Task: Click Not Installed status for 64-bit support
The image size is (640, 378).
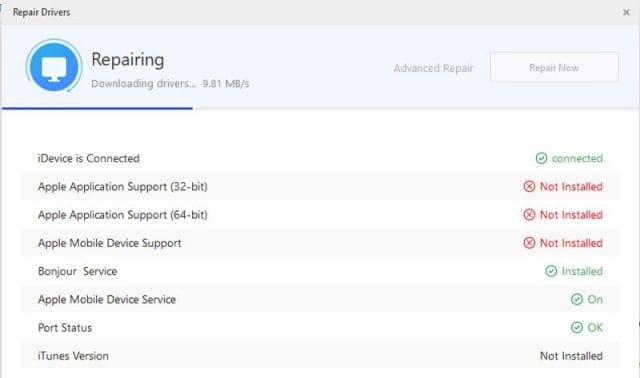Action: [x=571, y=215]
